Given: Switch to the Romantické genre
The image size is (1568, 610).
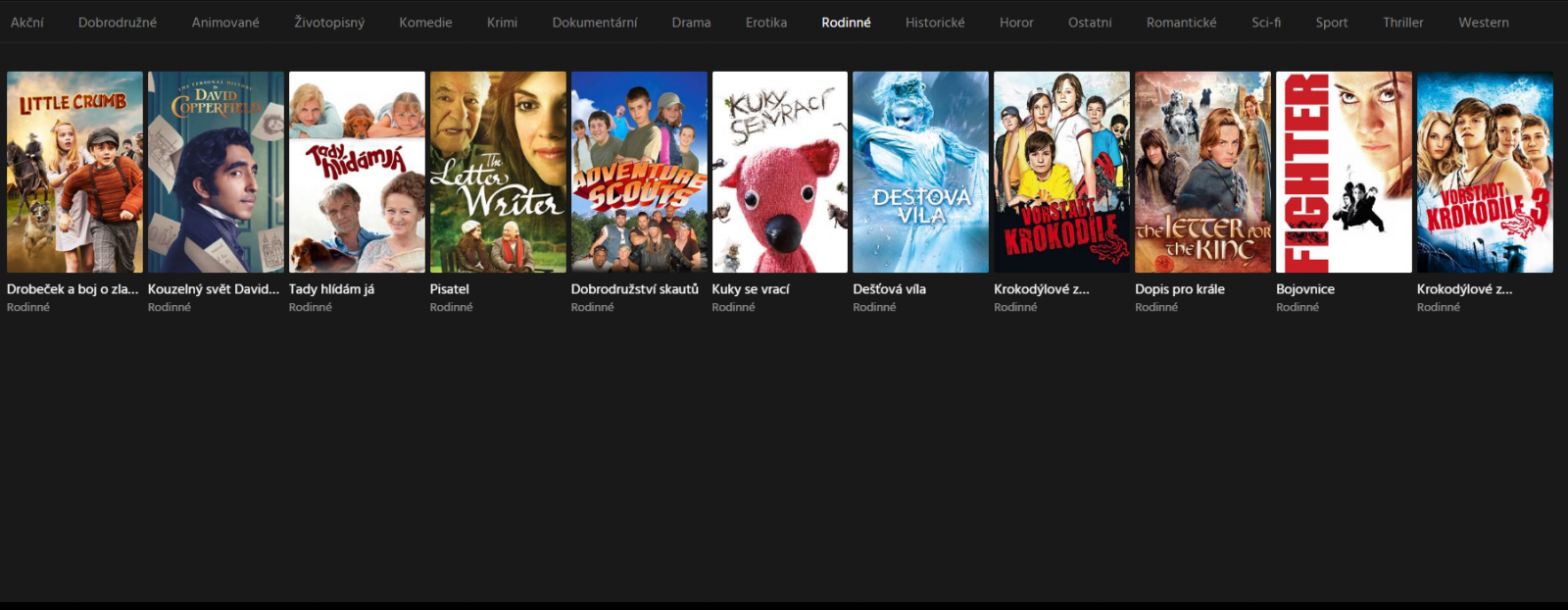Looking at the screenshot, I should pyautogui.click(x=1181, y=22).
